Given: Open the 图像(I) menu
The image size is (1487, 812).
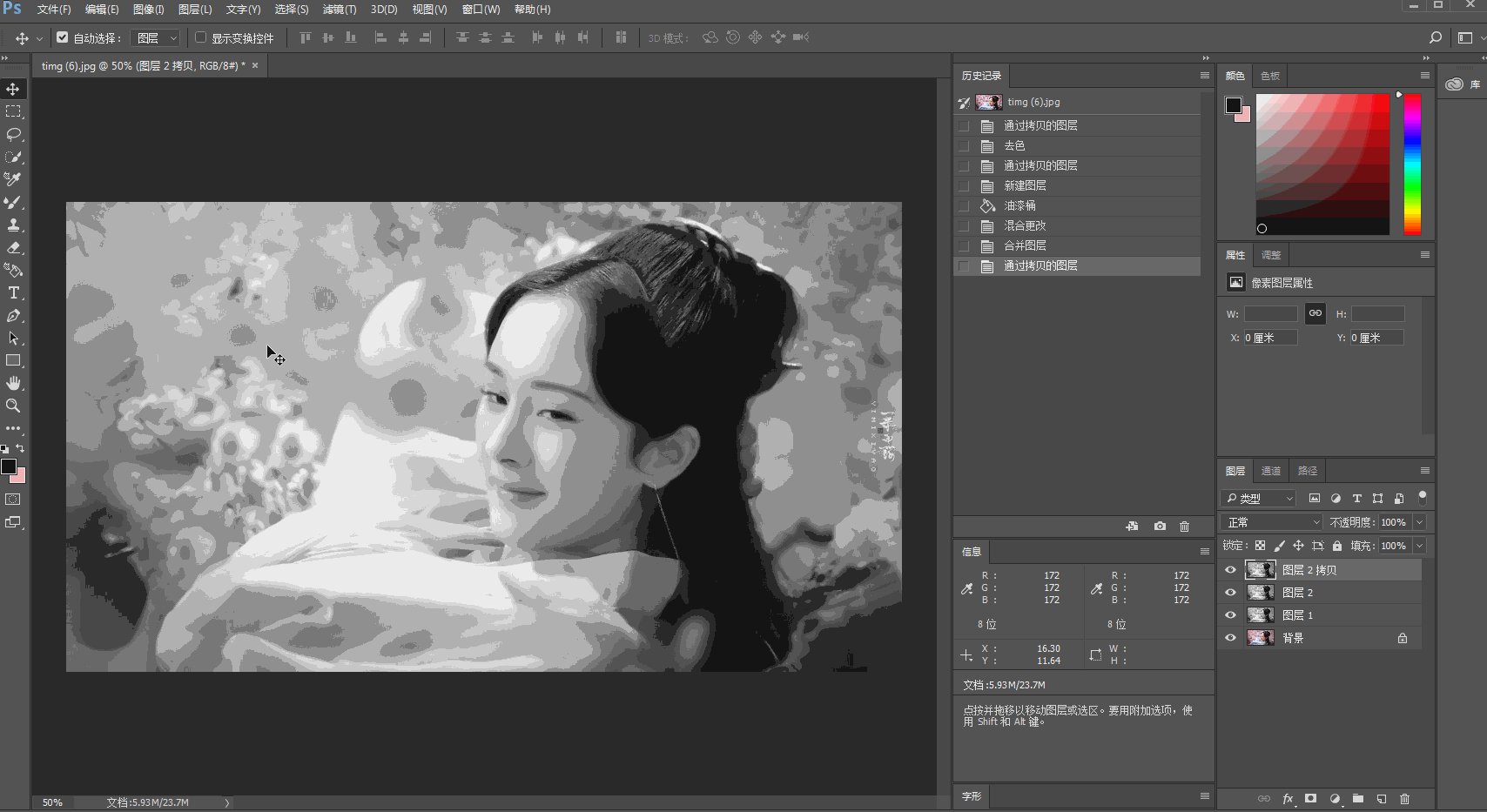Looking at the screenshot, I should point(148,10).
